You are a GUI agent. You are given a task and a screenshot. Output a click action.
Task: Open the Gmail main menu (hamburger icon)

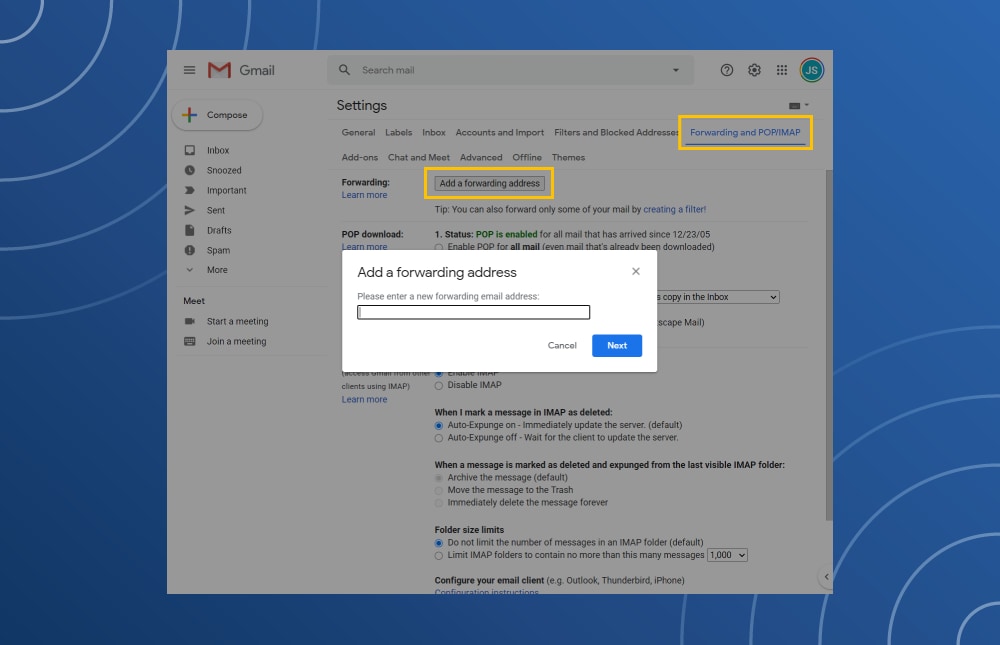(x=189, y=70)
